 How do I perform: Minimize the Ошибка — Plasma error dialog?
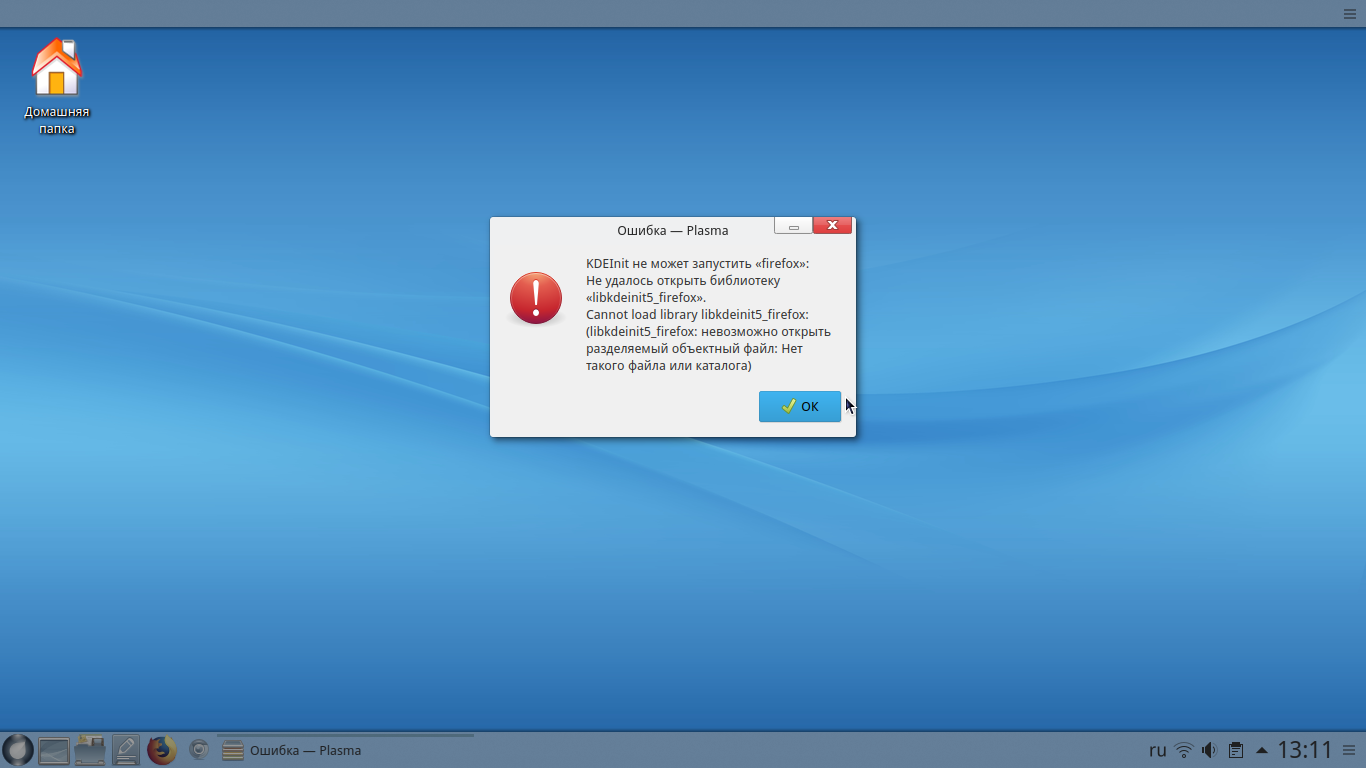794,226
